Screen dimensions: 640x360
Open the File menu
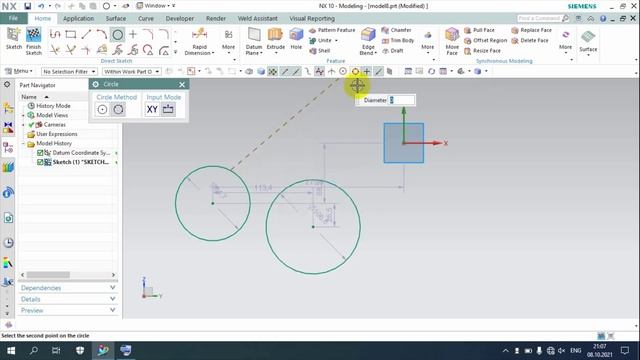(x=13, y=18)
